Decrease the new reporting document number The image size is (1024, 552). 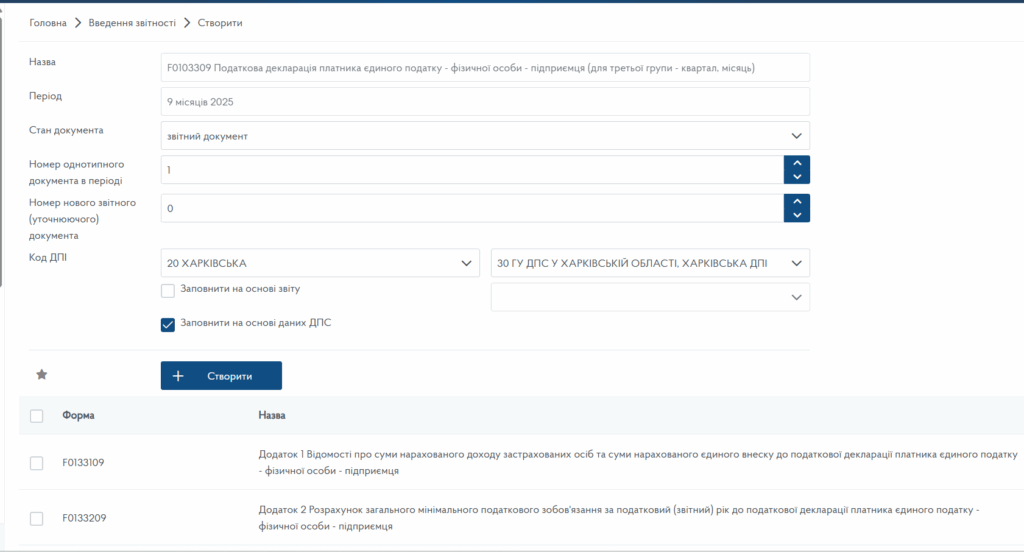(796, 215)
